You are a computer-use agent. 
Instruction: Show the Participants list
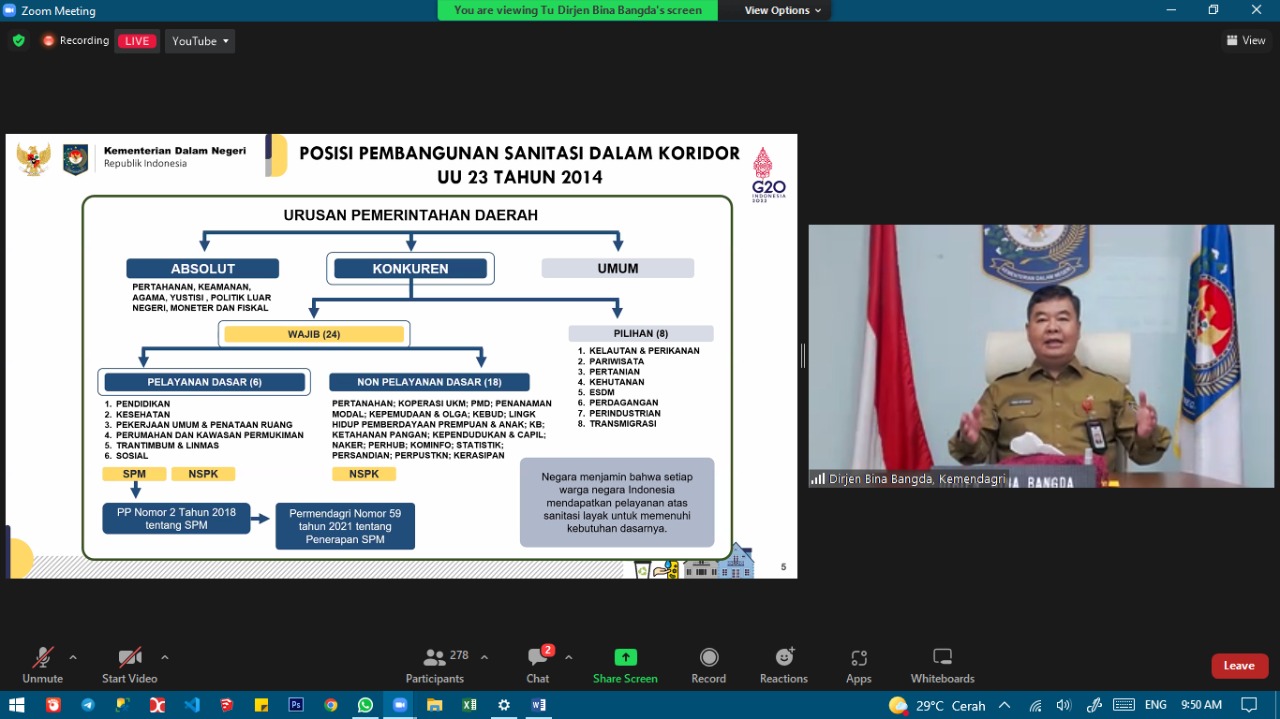pos(436,658)
